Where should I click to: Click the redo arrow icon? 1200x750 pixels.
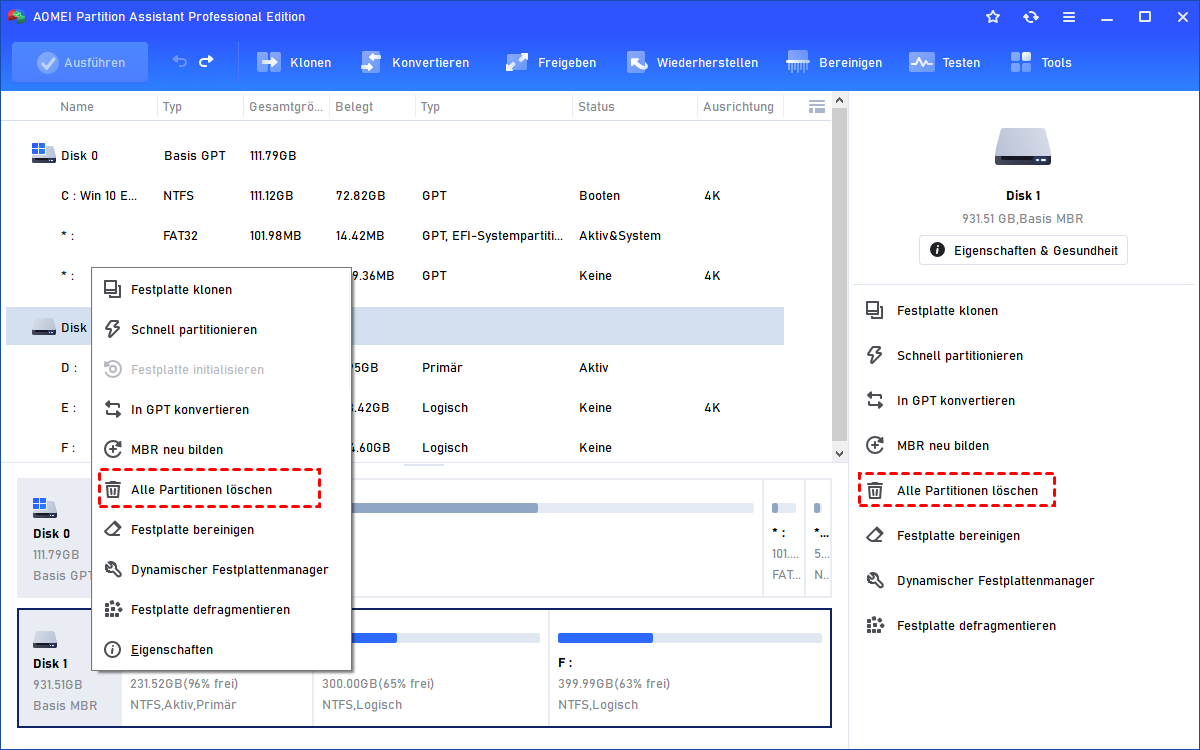tap(206, 62)
